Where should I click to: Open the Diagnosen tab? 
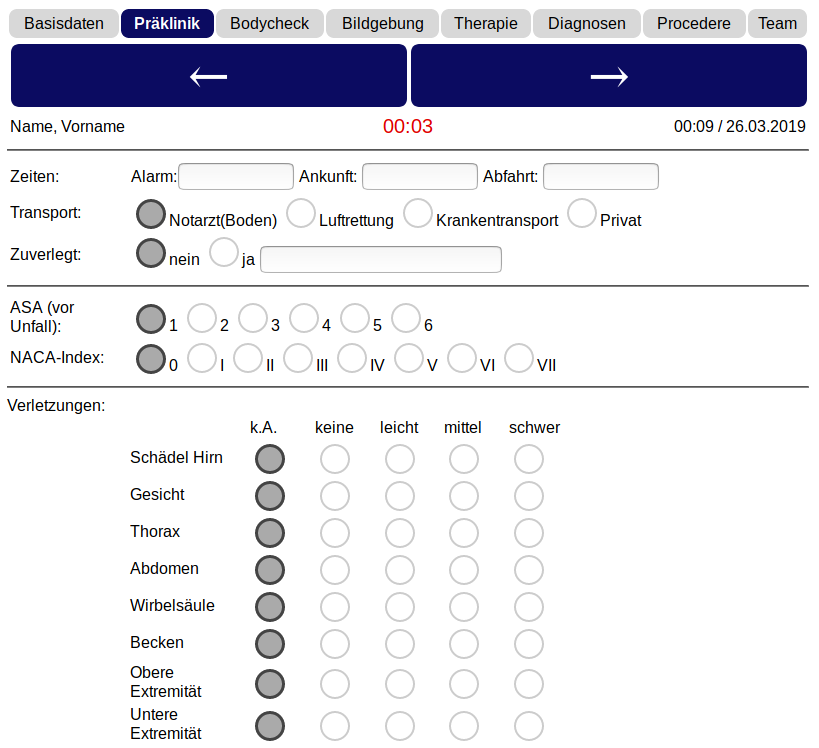[587, 24]
